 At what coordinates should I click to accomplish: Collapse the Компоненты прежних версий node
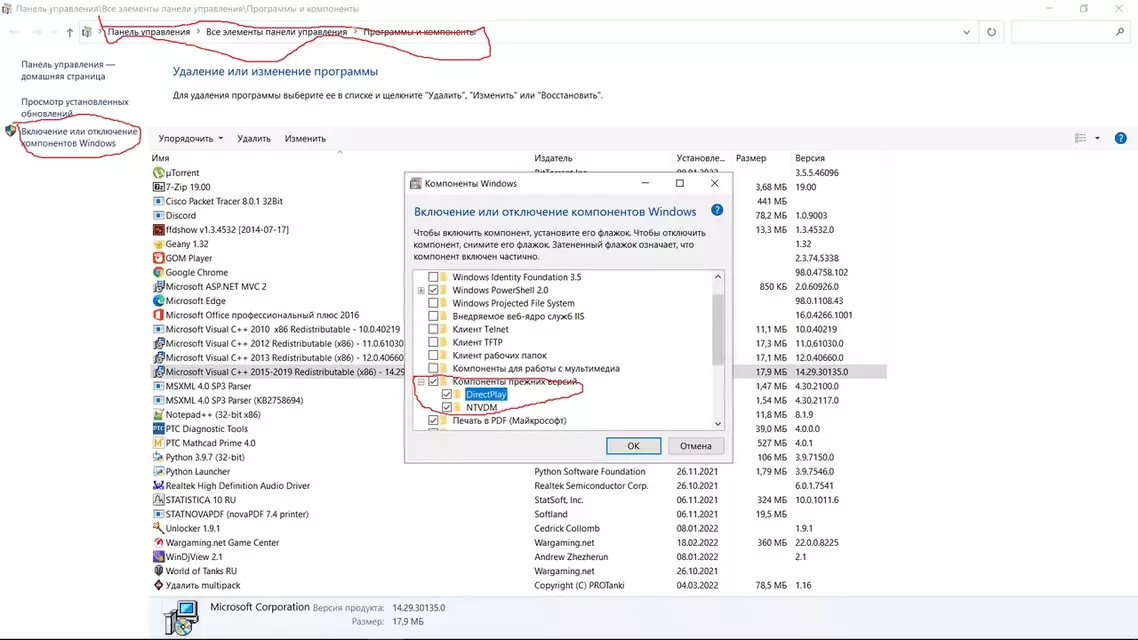coord(421,382)
